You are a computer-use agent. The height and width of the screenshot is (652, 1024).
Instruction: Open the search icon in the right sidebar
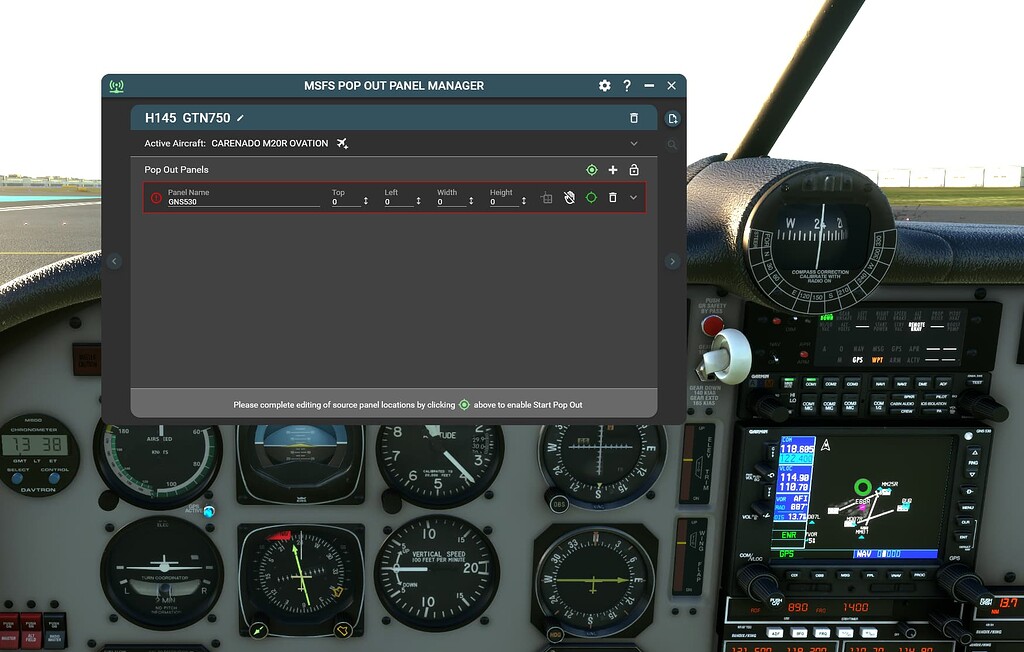(672, 144)
